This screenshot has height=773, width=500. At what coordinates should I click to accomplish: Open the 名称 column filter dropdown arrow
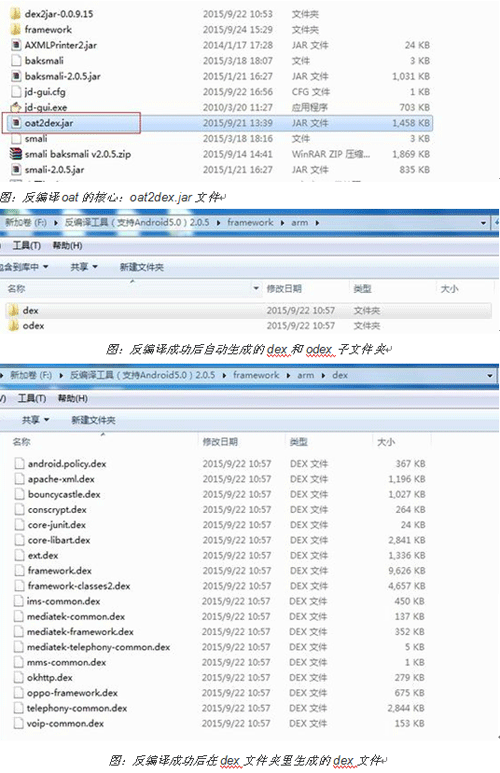tap(256, 288)
